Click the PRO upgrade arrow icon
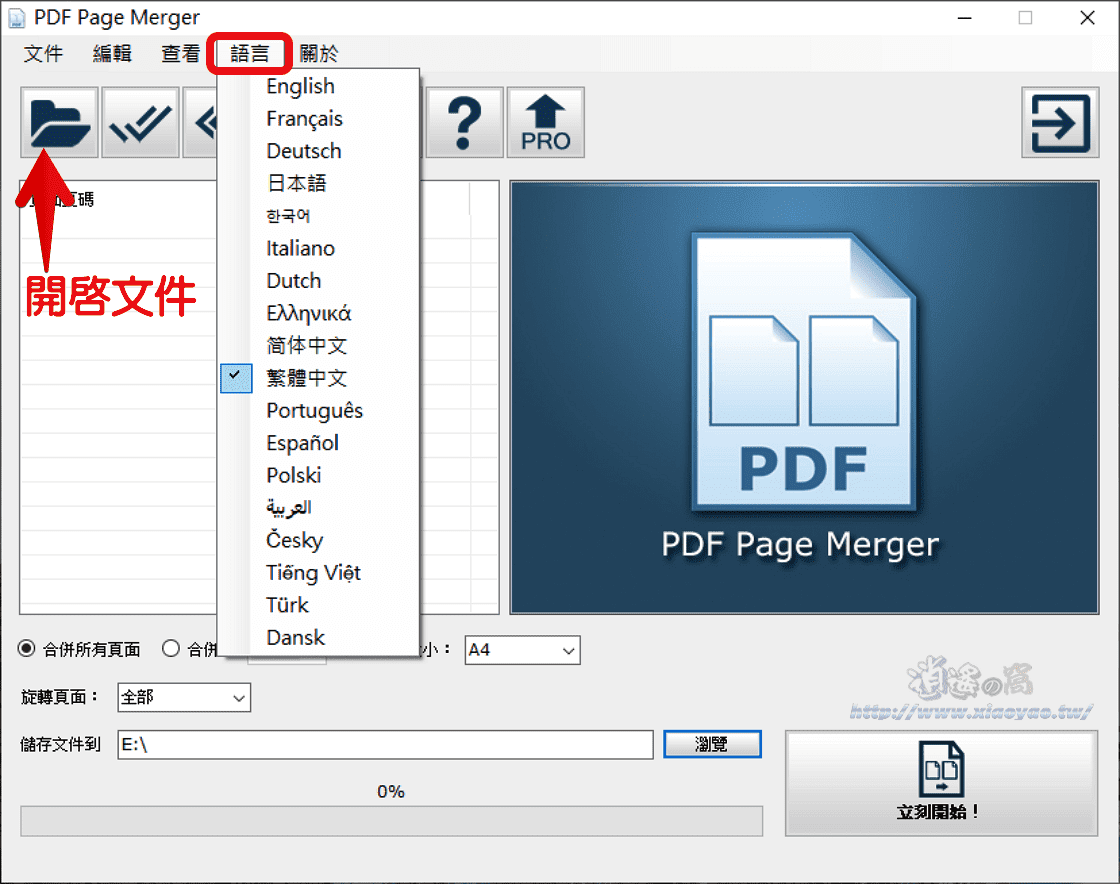This screenshot has height=884, width=1120. click(x=546, y=123)
